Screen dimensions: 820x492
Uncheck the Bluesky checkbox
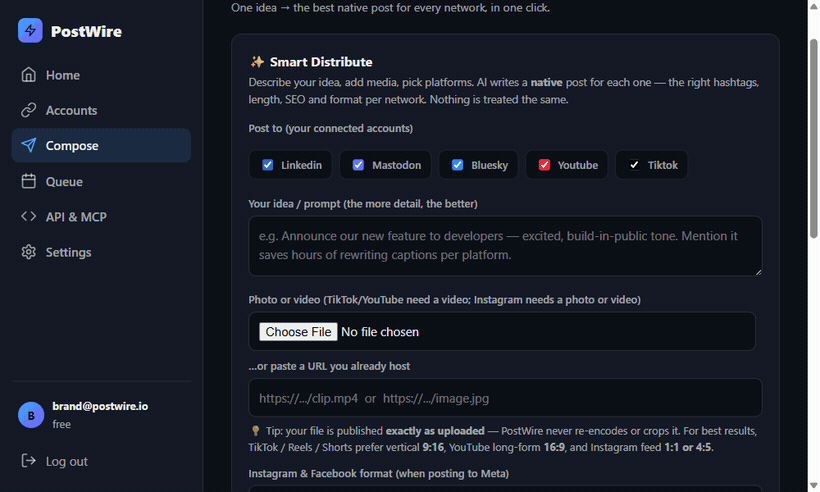(458, 165)
